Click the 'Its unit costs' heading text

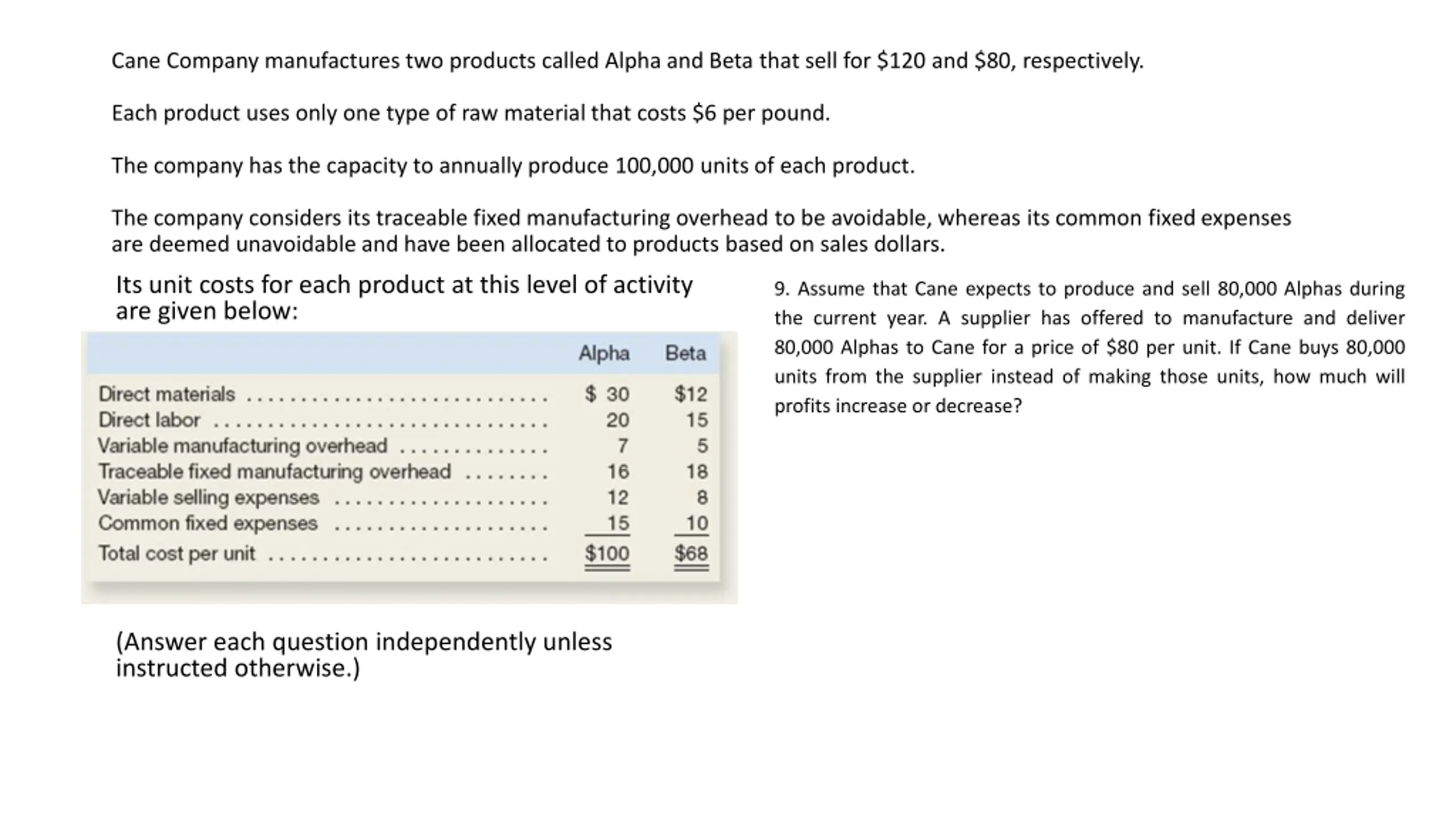point(404,297)
